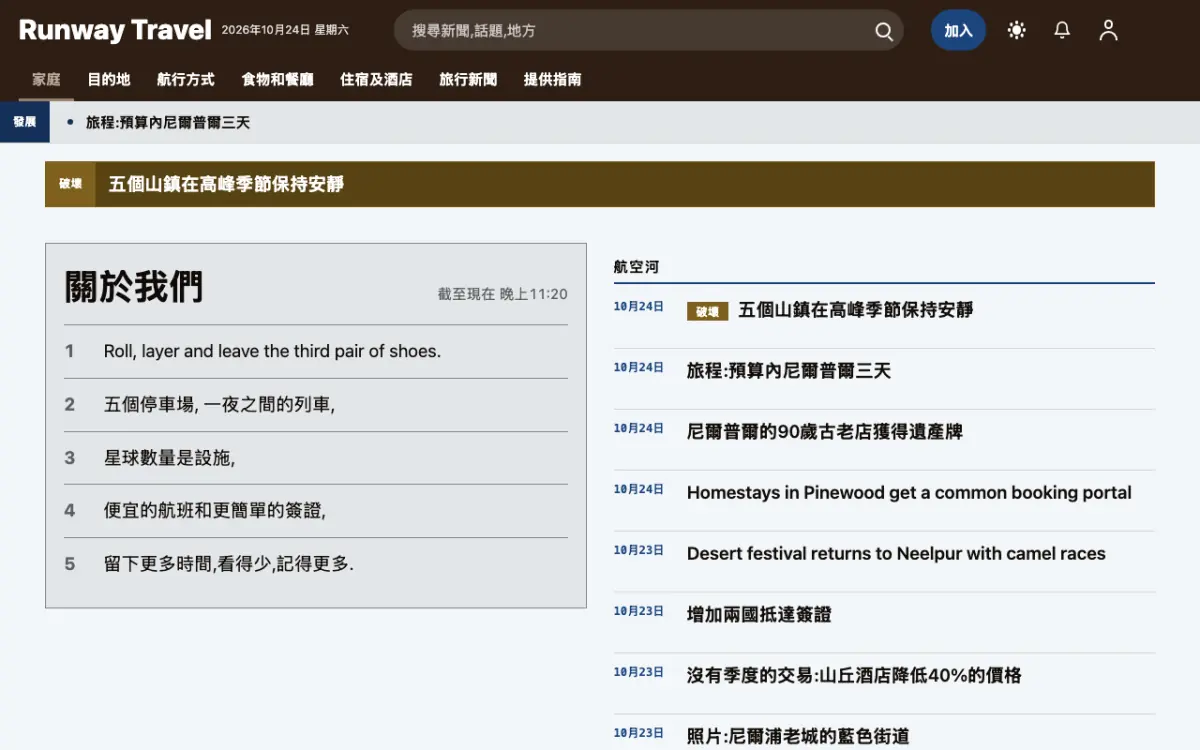This screenshot has width=1200, height=750.
Task: Open ticker headline 旅程:預算內尼爾普爾三天
Action: click(x=168, y=122)
